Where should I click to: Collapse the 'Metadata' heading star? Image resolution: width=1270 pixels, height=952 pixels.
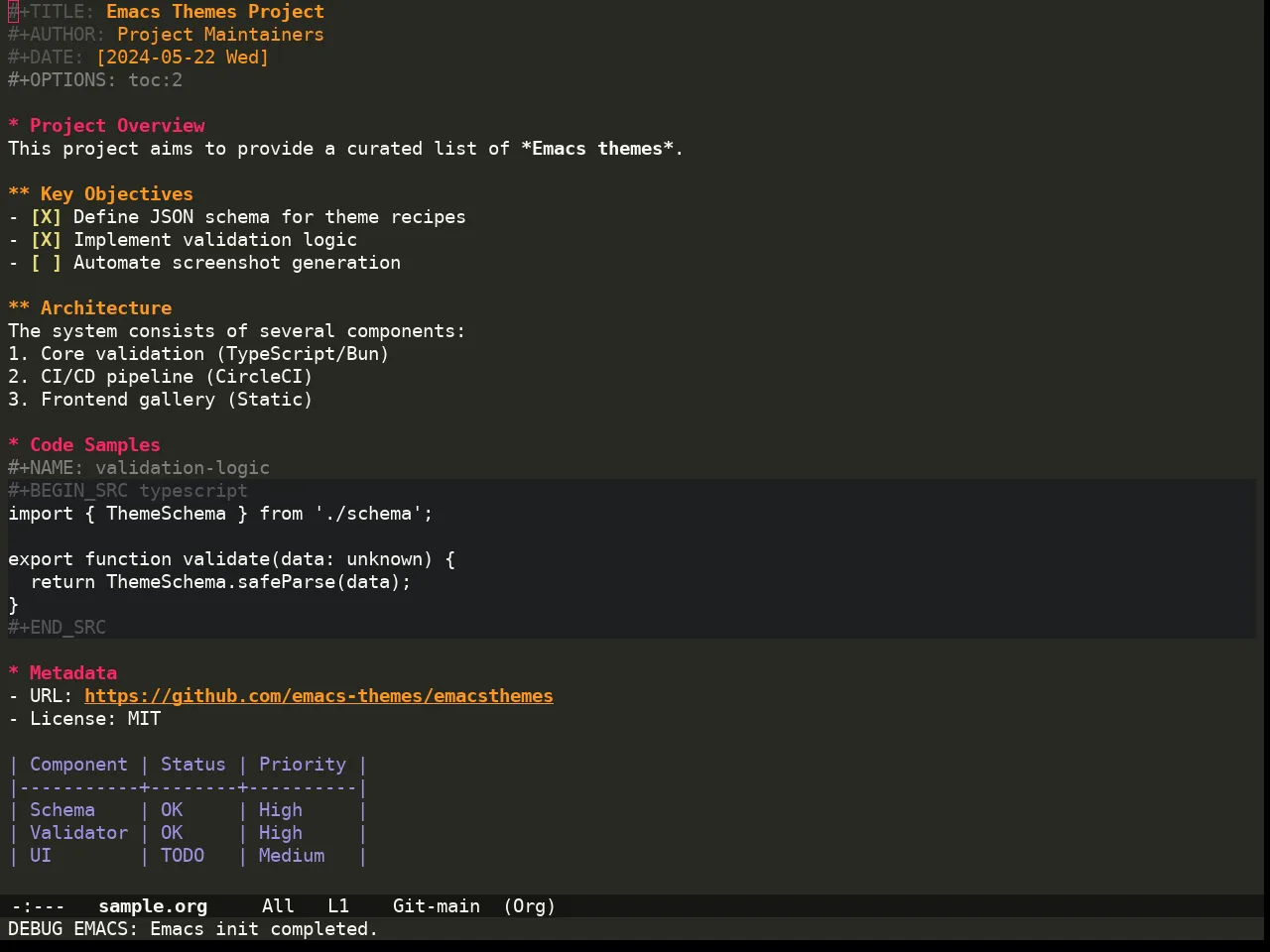pos(13,673)
